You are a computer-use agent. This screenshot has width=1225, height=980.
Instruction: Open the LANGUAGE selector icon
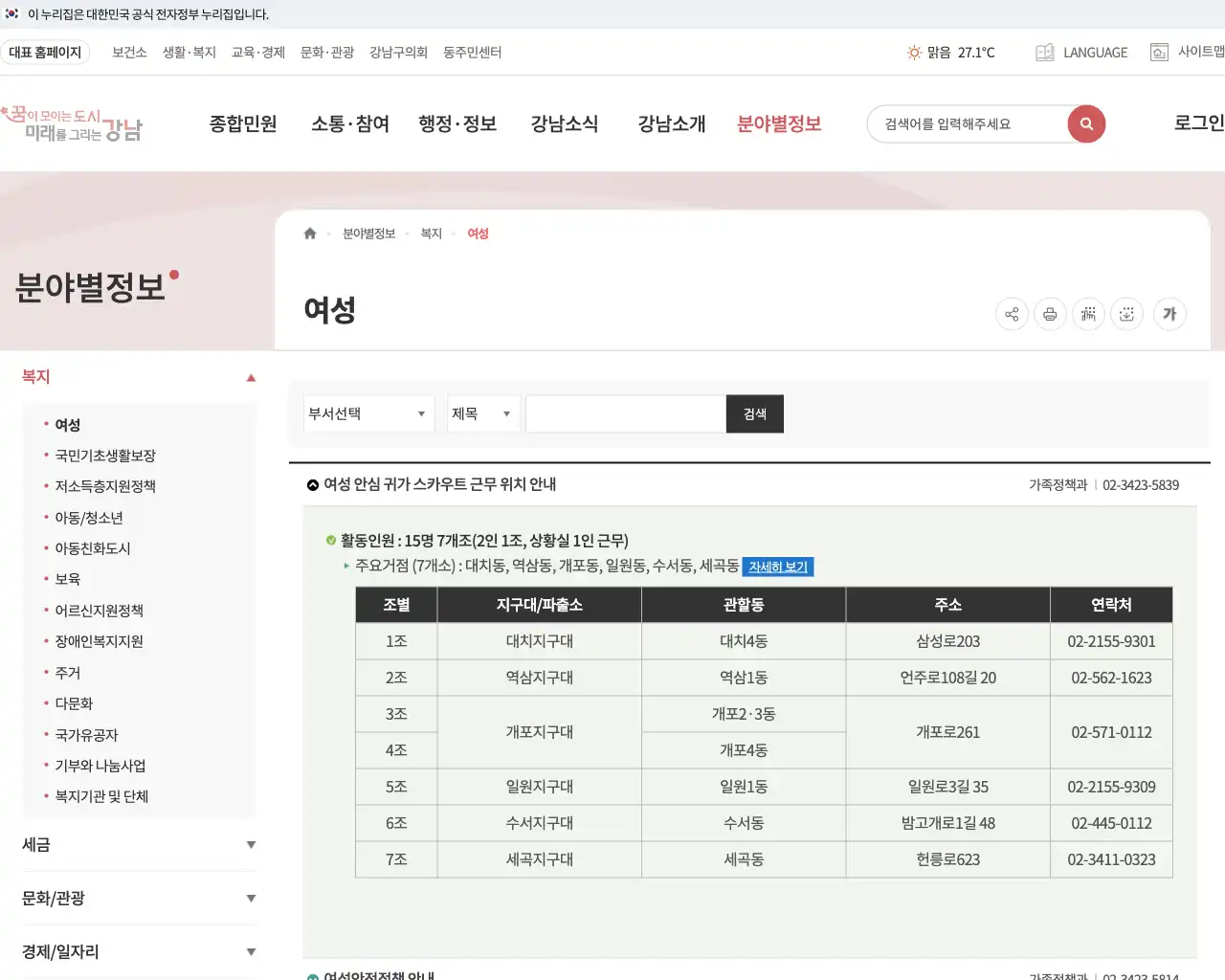[x=1045, y=53]
